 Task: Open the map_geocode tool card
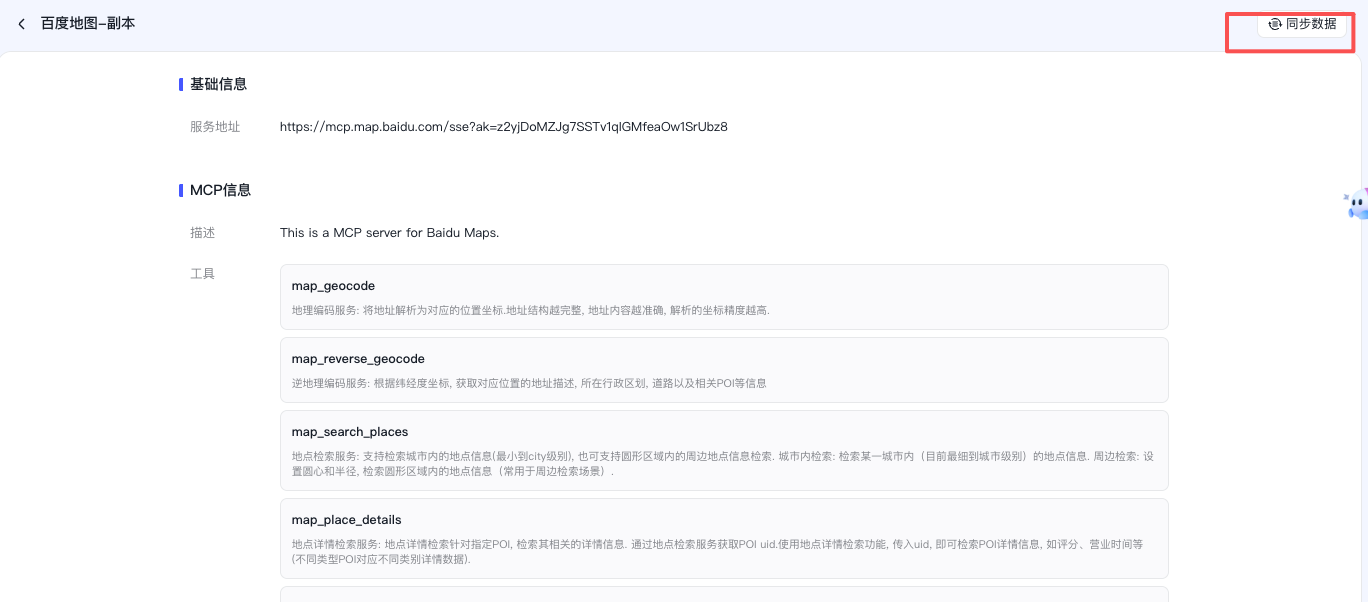(724, 297)
